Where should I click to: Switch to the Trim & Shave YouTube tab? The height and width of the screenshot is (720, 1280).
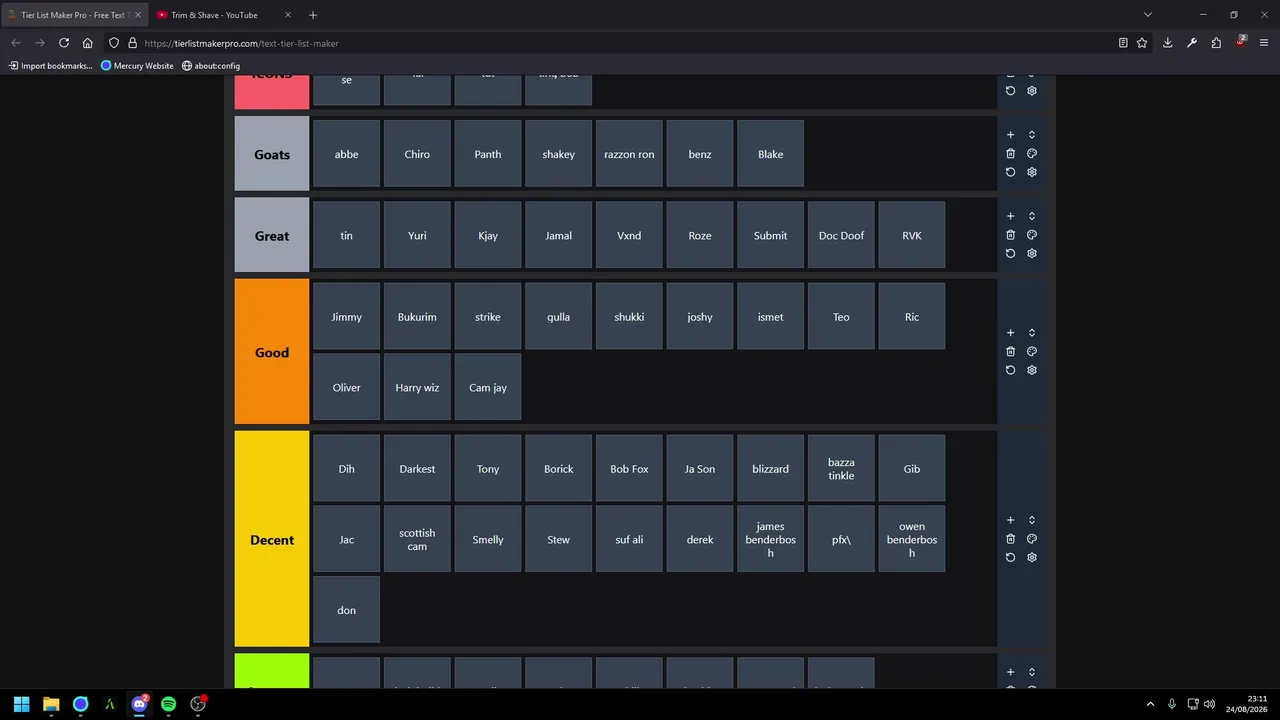click(x=224, y=15)
